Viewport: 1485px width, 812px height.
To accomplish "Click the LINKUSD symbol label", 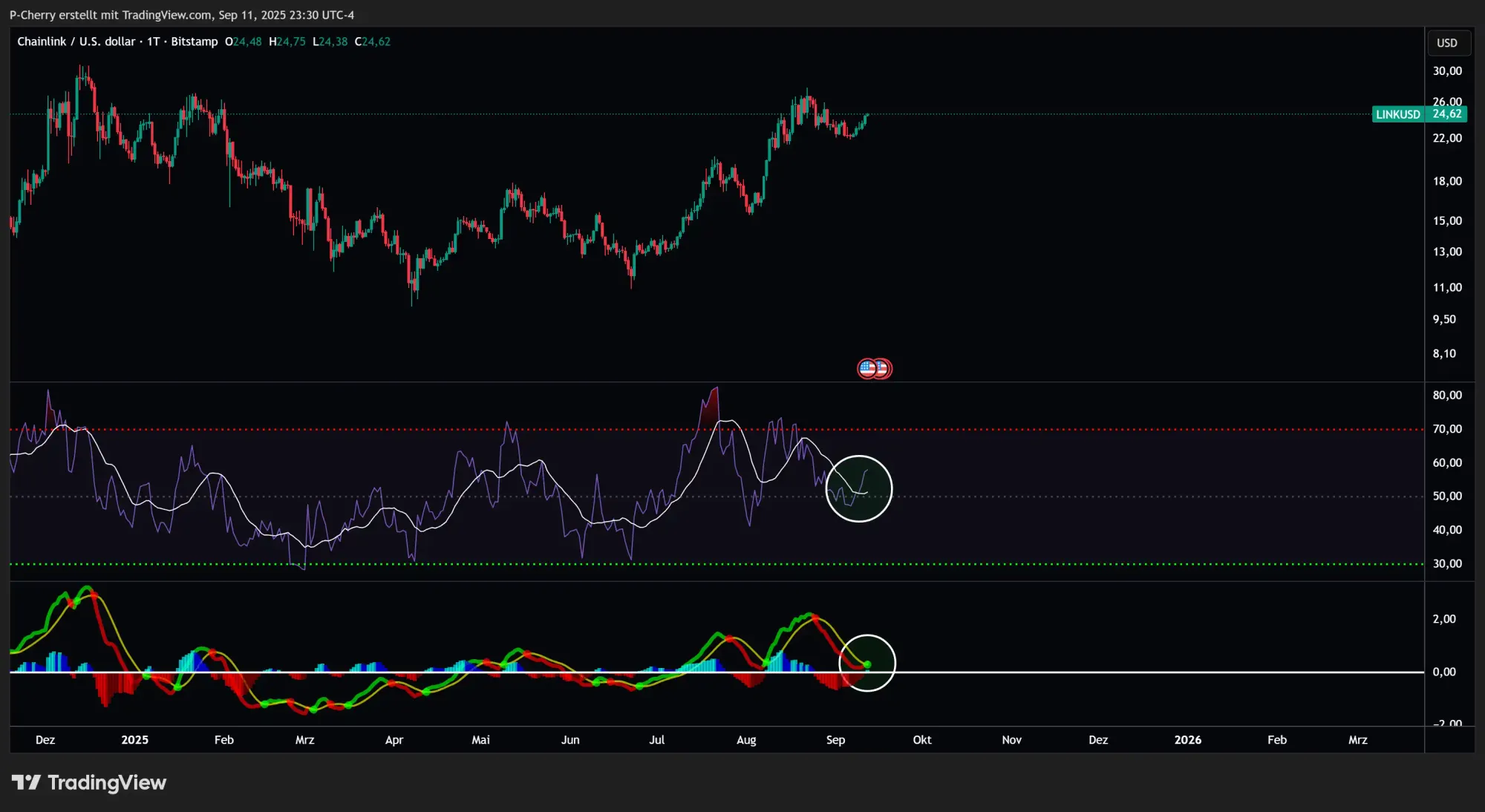I will pyautogui.click(x=1398, y=114).
